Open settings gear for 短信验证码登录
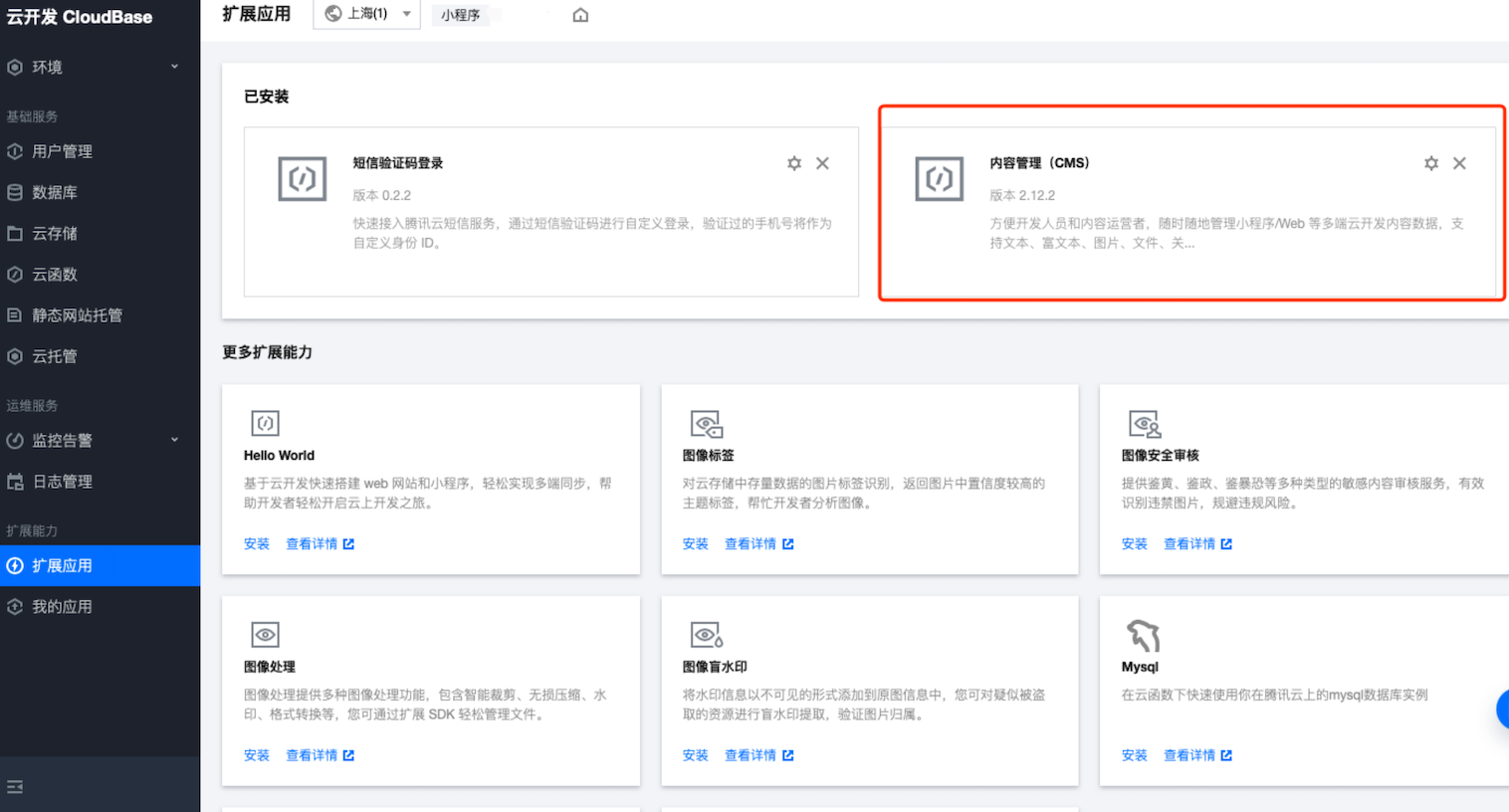This screenshot has width=1509, height=812. pos(794,163)
